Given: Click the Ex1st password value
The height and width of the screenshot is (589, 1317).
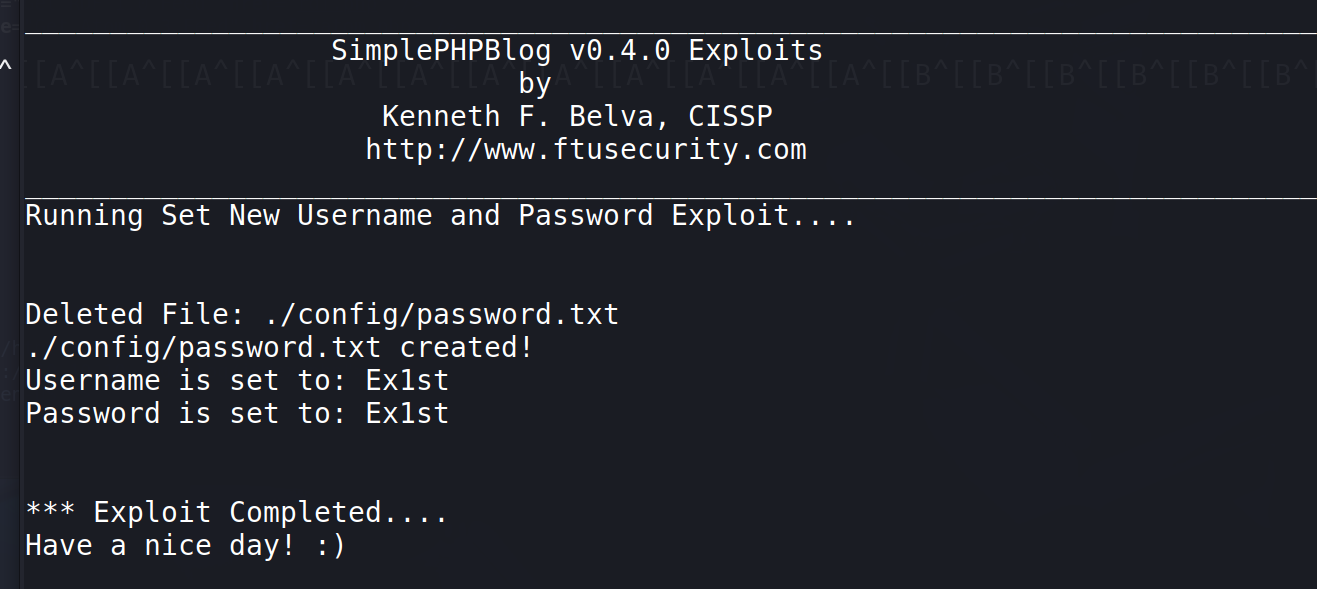Looking at the screenshot, I should (407, 413).
